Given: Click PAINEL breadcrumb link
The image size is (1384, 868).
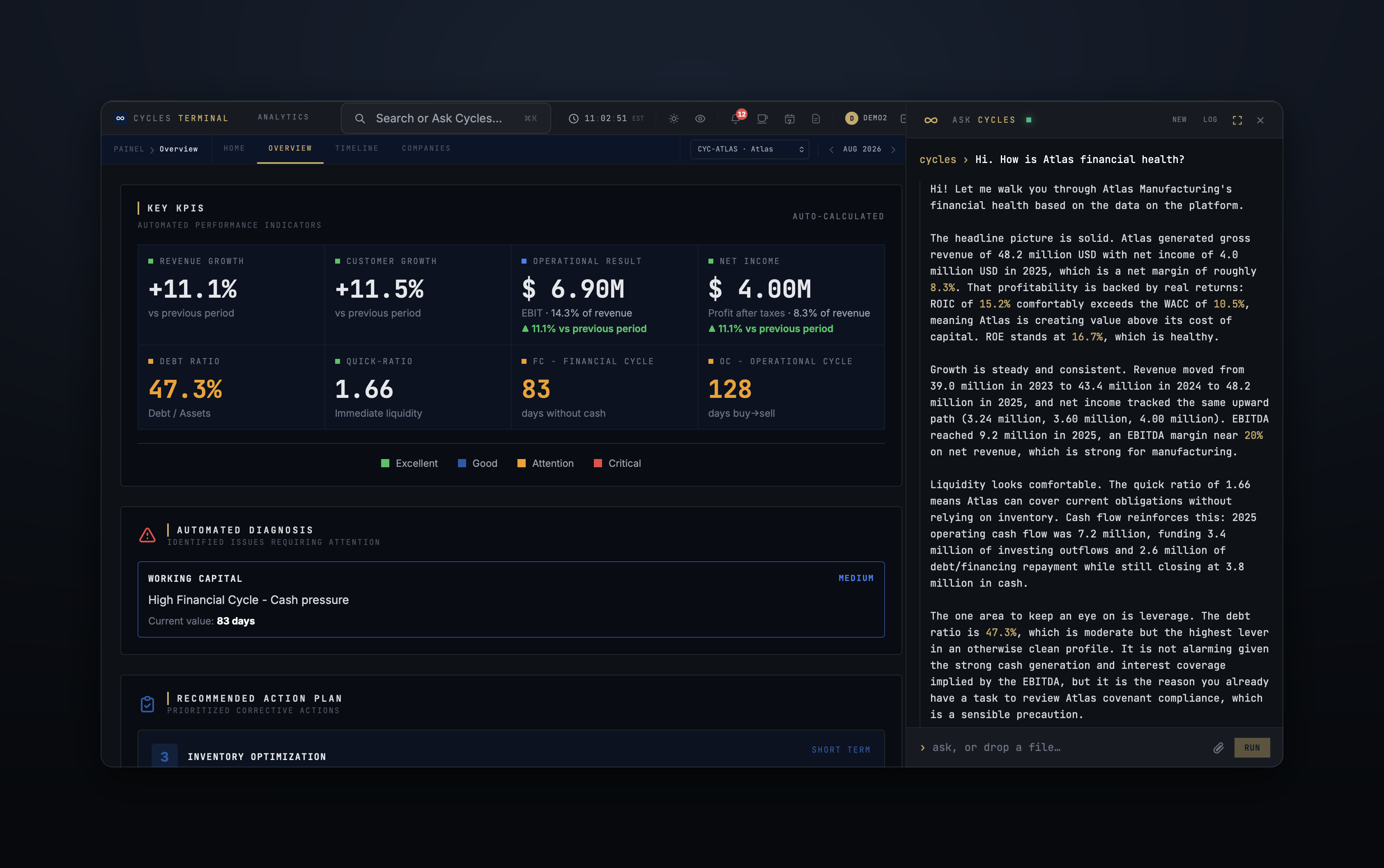Looking at the screenshot, I should tap(129, 149).
